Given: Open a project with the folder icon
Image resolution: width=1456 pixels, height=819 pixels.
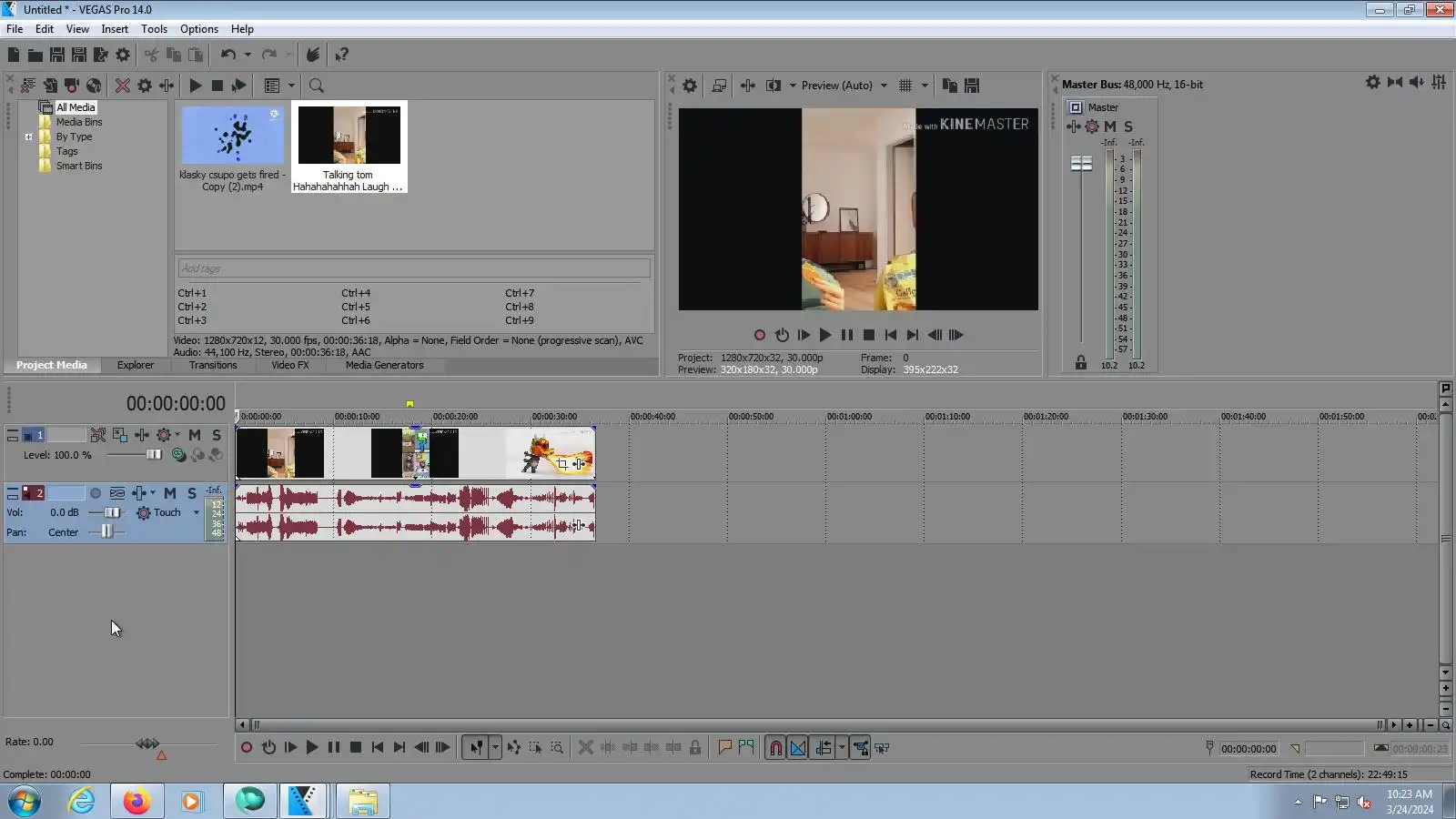Looking at the screenshot, I should tap(35, 55).
